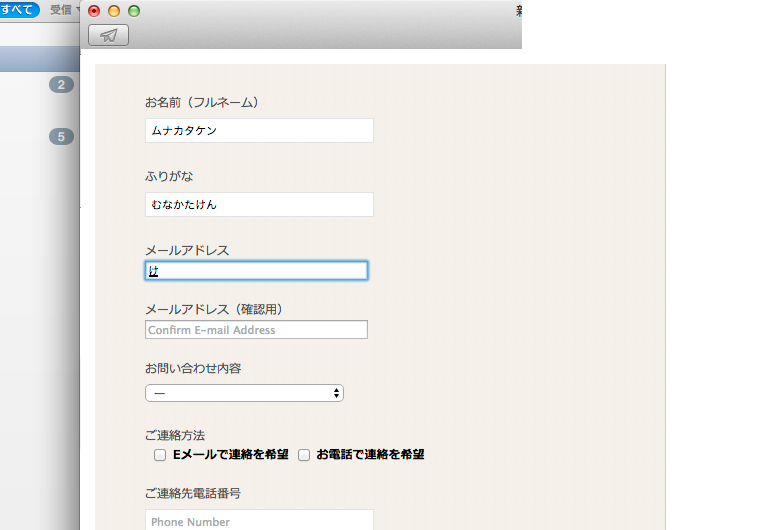Select the すべて filter tab
This screenshot has width=770, height=530.
click(x=20, y=10)
